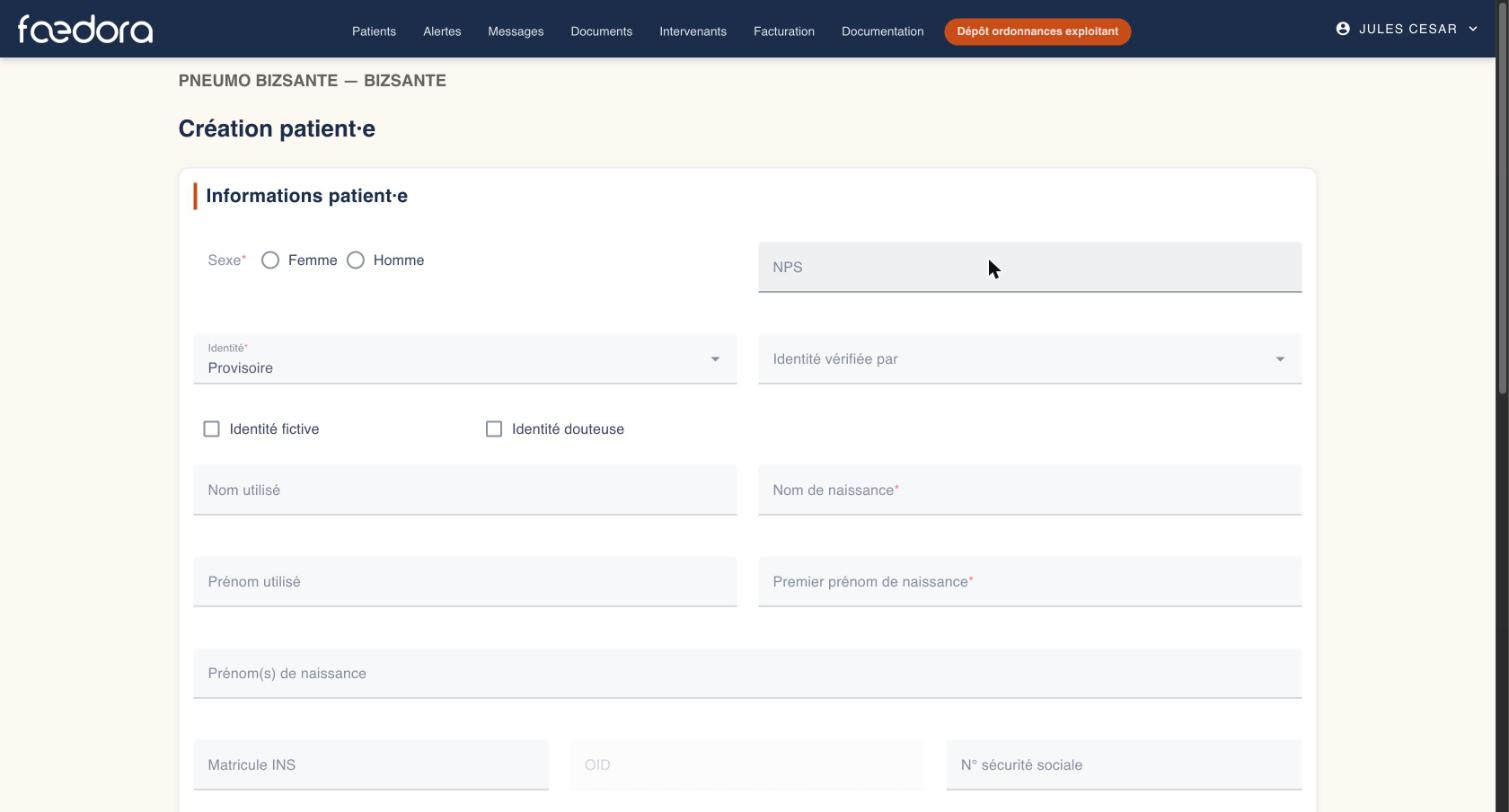Focus the Prénom utilisé field

(x=465, y=582)
